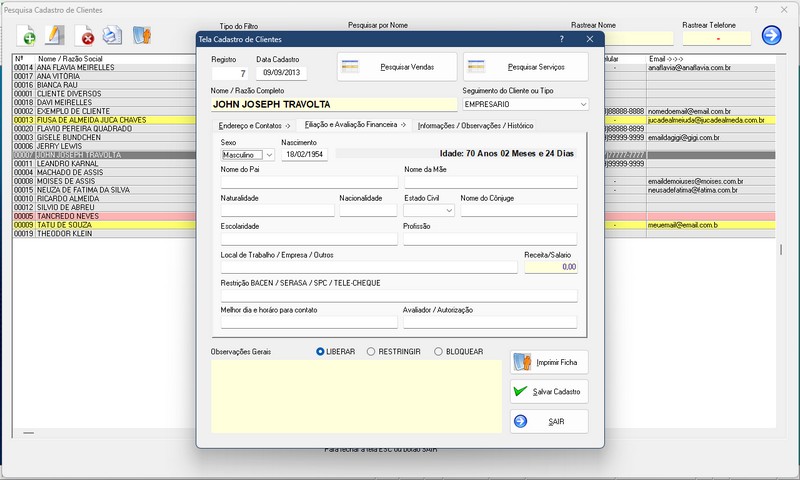Click the Receita/Salario input field

point(551,267)
